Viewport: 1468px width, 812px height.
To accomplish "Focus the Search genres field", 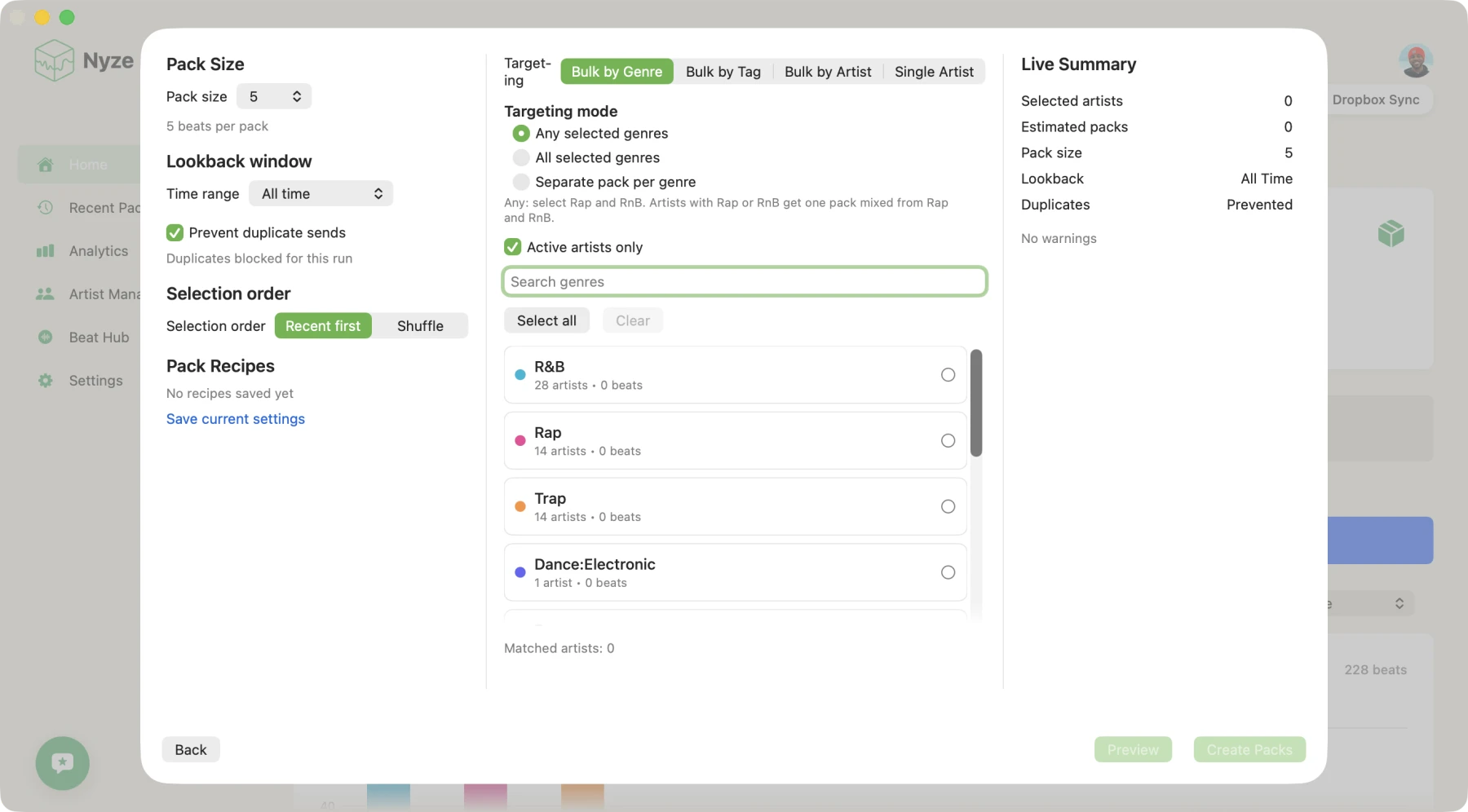I will [745, 281].
